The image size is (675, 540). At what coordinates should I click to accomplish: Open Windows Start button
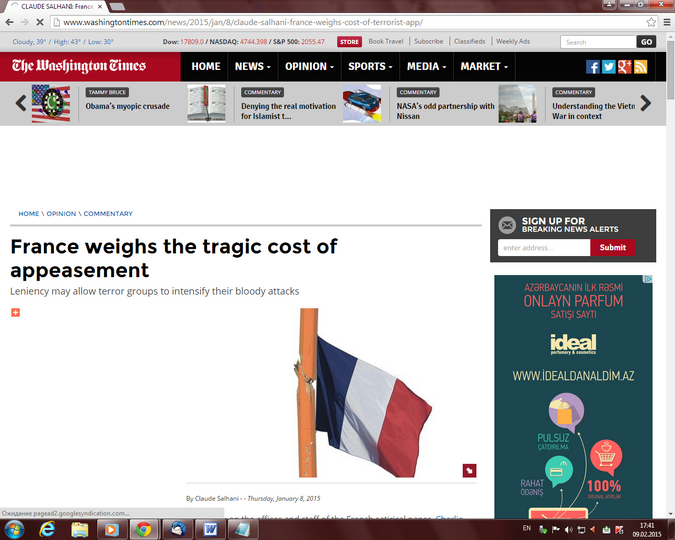(14, 529)
